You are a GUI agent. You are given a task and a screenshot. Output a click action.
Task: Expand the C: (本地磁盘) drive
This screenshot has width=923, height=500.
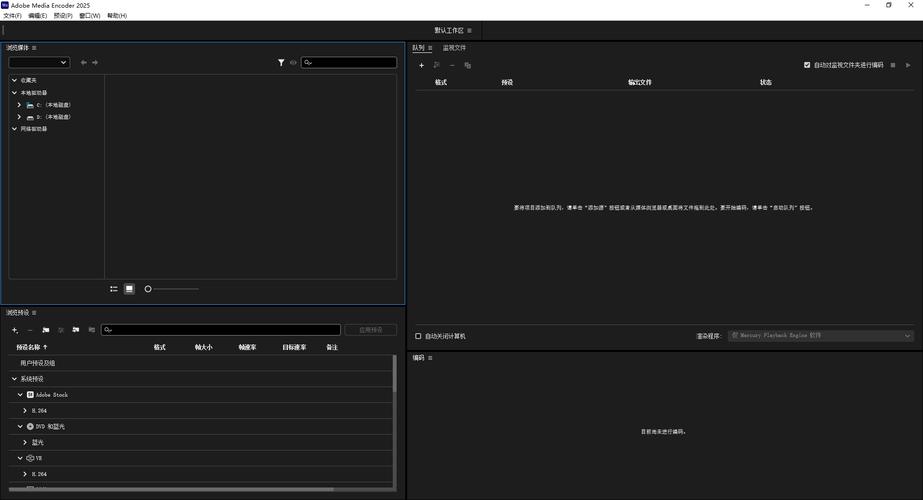click(19, 105)
